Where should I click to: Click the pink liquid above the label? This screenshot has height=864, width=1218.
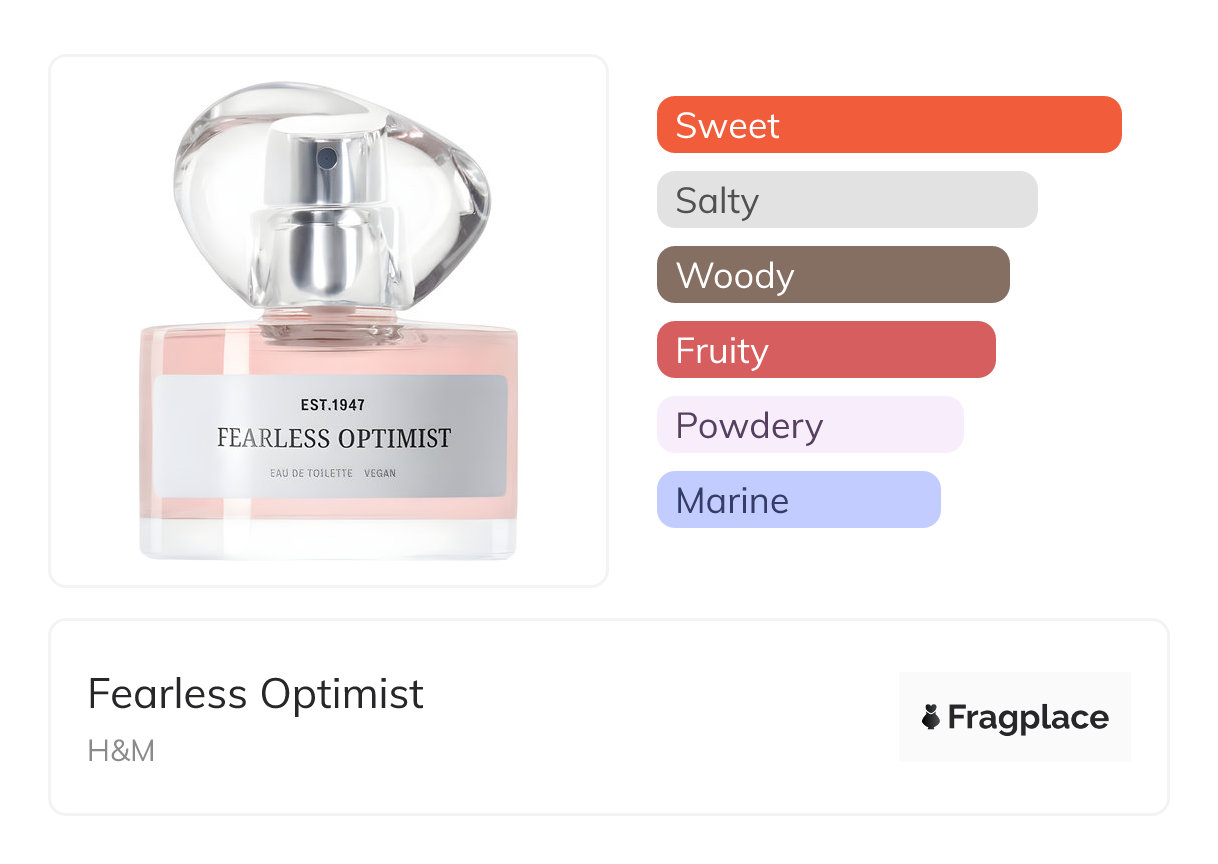point(330,350)
